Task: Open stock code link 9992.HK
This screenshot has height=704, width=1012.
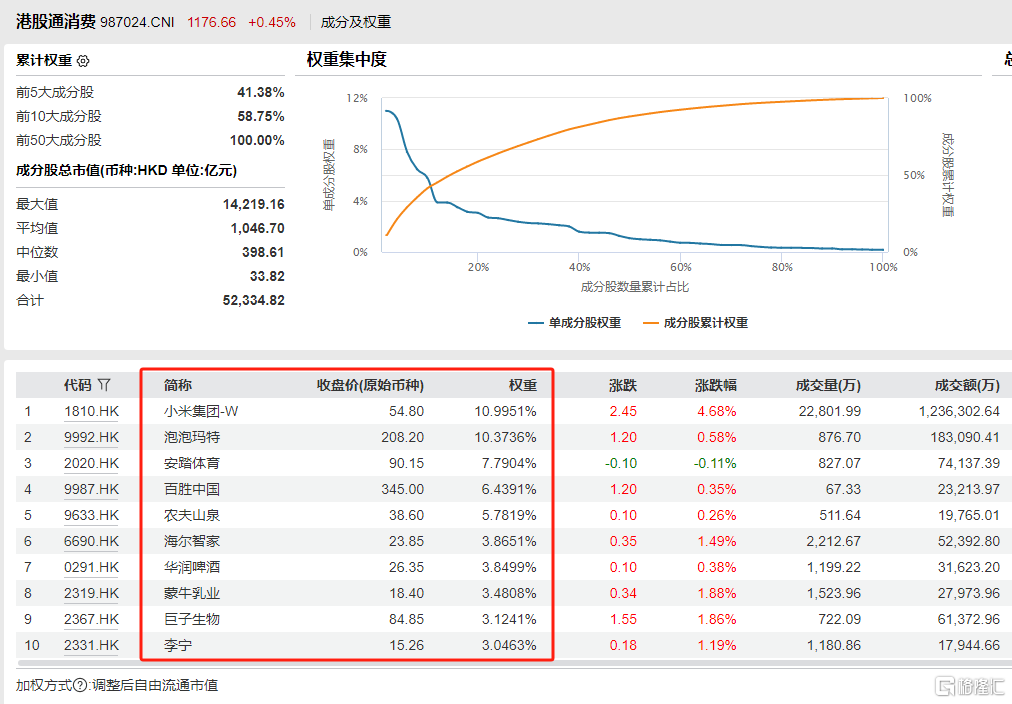Action: (91, 437)
